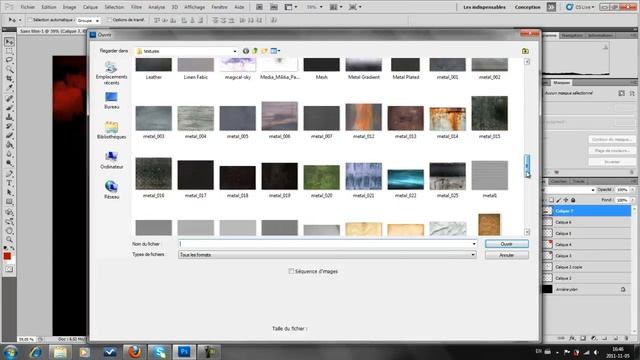
Task: Open Internet Explorer from taskbar
Action: click(x=35, y=352)
